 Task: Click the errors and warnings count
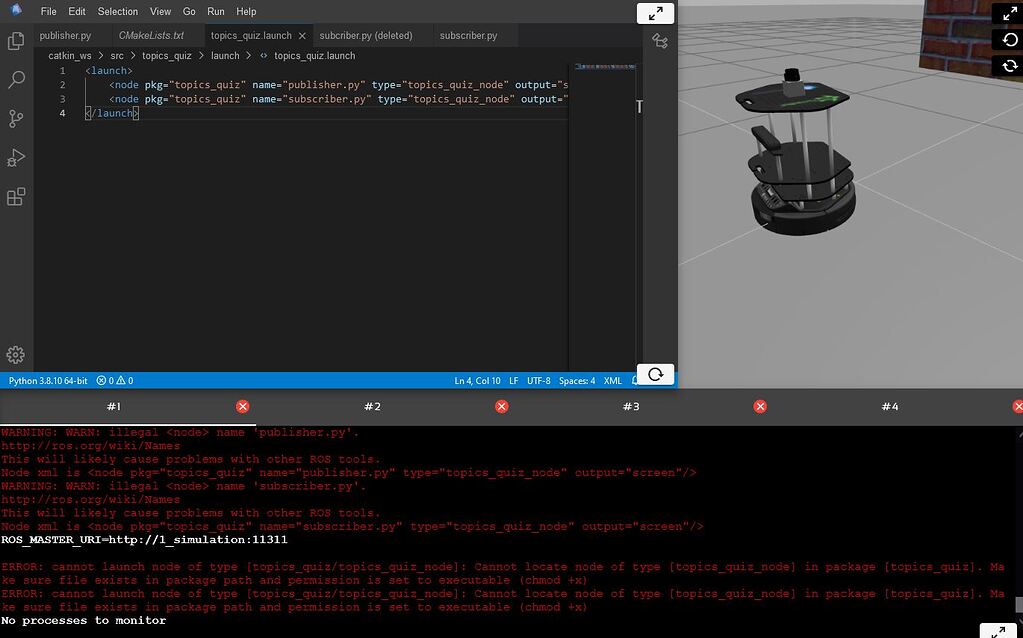click(x=116, y=381)
